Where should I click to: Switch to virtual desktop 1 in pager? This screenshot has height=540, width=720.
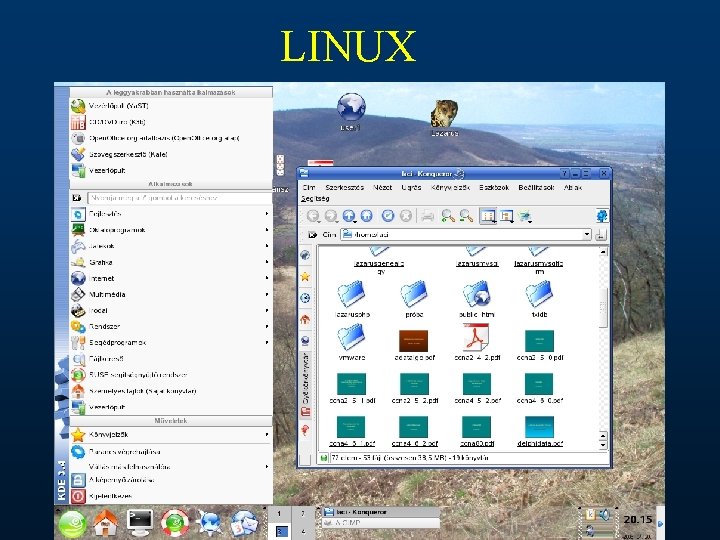280,514
